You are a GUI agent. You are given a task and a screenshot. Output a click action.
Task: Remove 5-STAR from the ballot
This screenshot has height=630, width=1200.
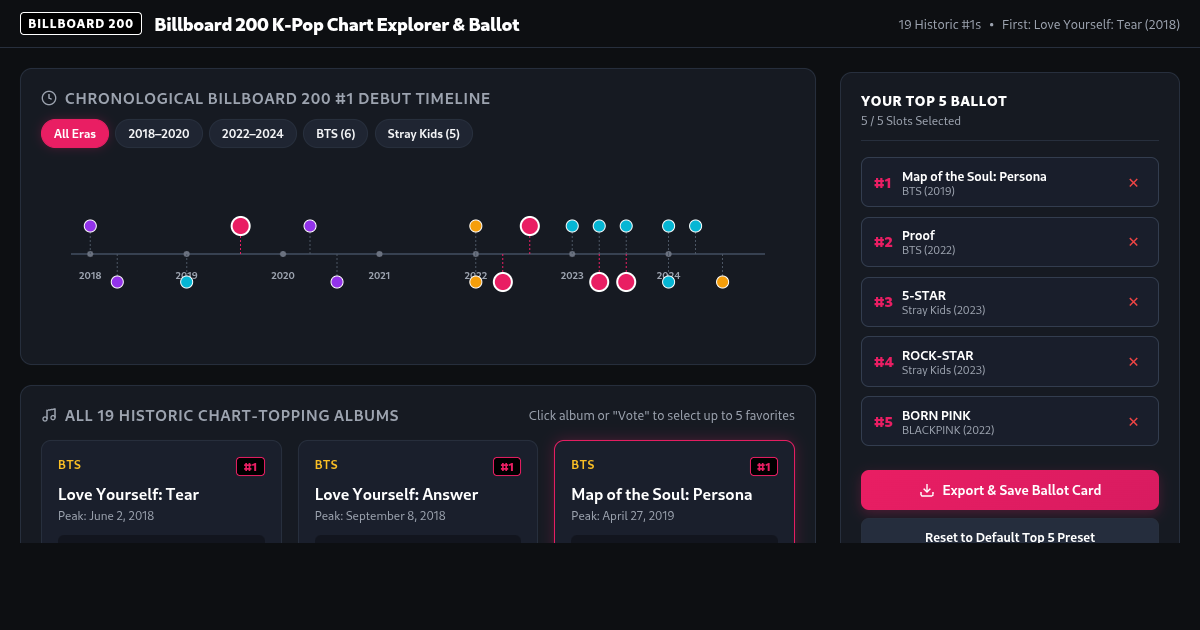pos(1133,302)
